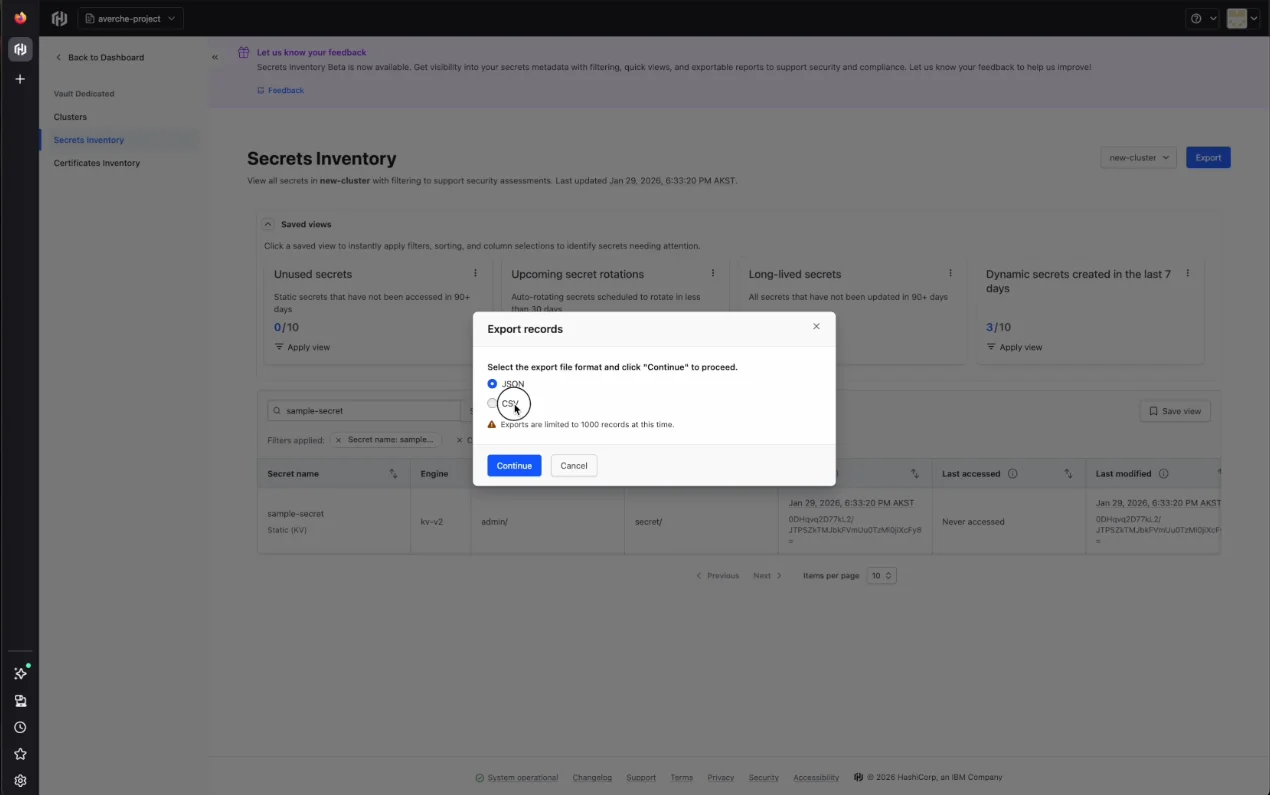Open the account avatar dropdown at top right

pyautogui.click(x=1241, y=17)
